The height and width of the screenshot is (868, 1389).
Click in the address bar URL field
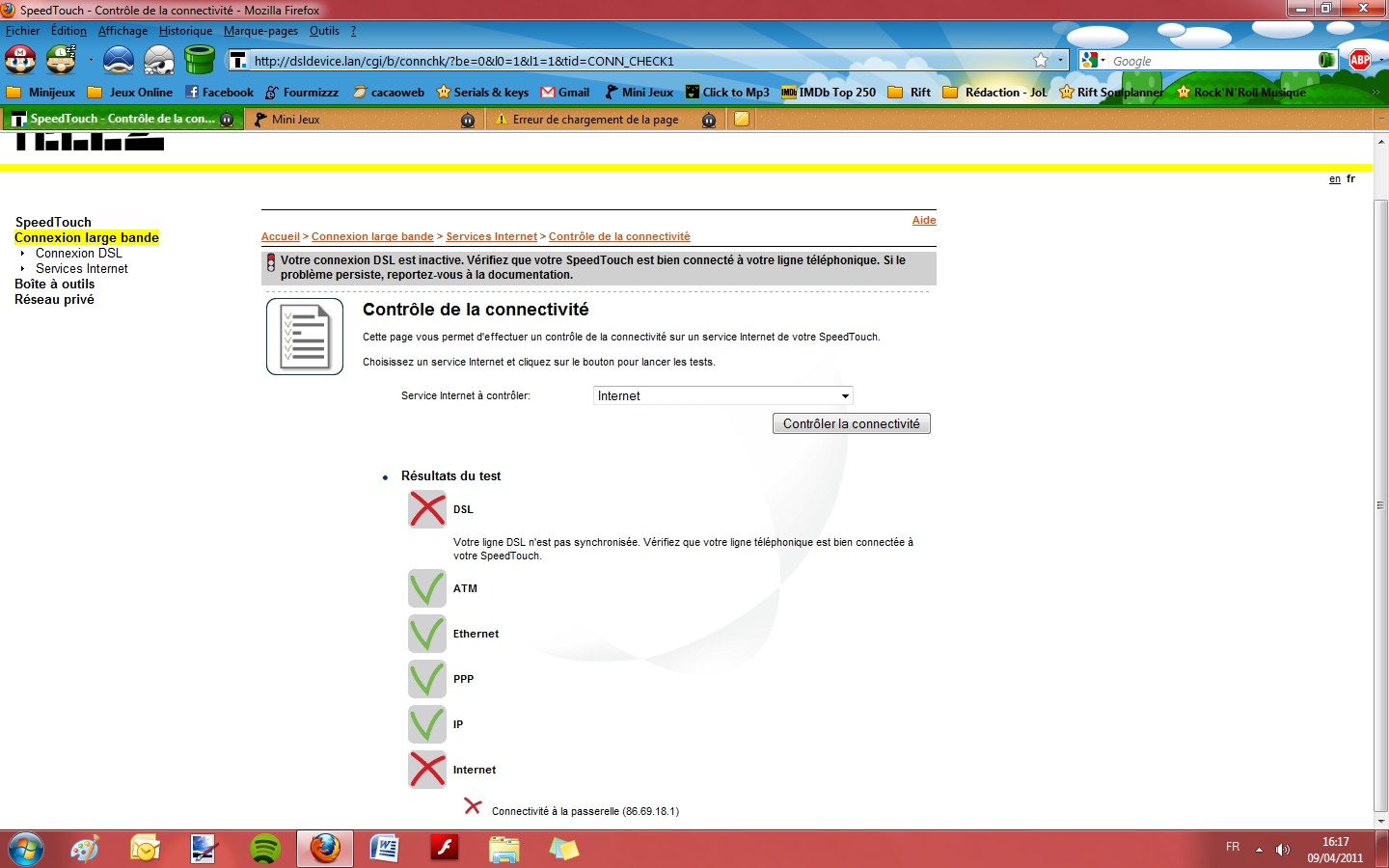coord(637,60)
